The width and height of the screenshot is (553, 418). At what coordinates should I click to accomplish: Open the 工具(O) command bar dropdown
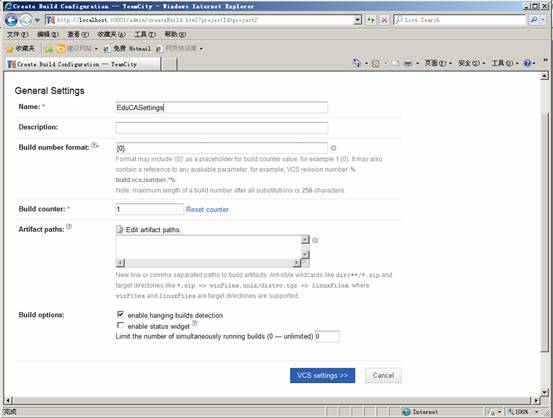coord(505,63)
